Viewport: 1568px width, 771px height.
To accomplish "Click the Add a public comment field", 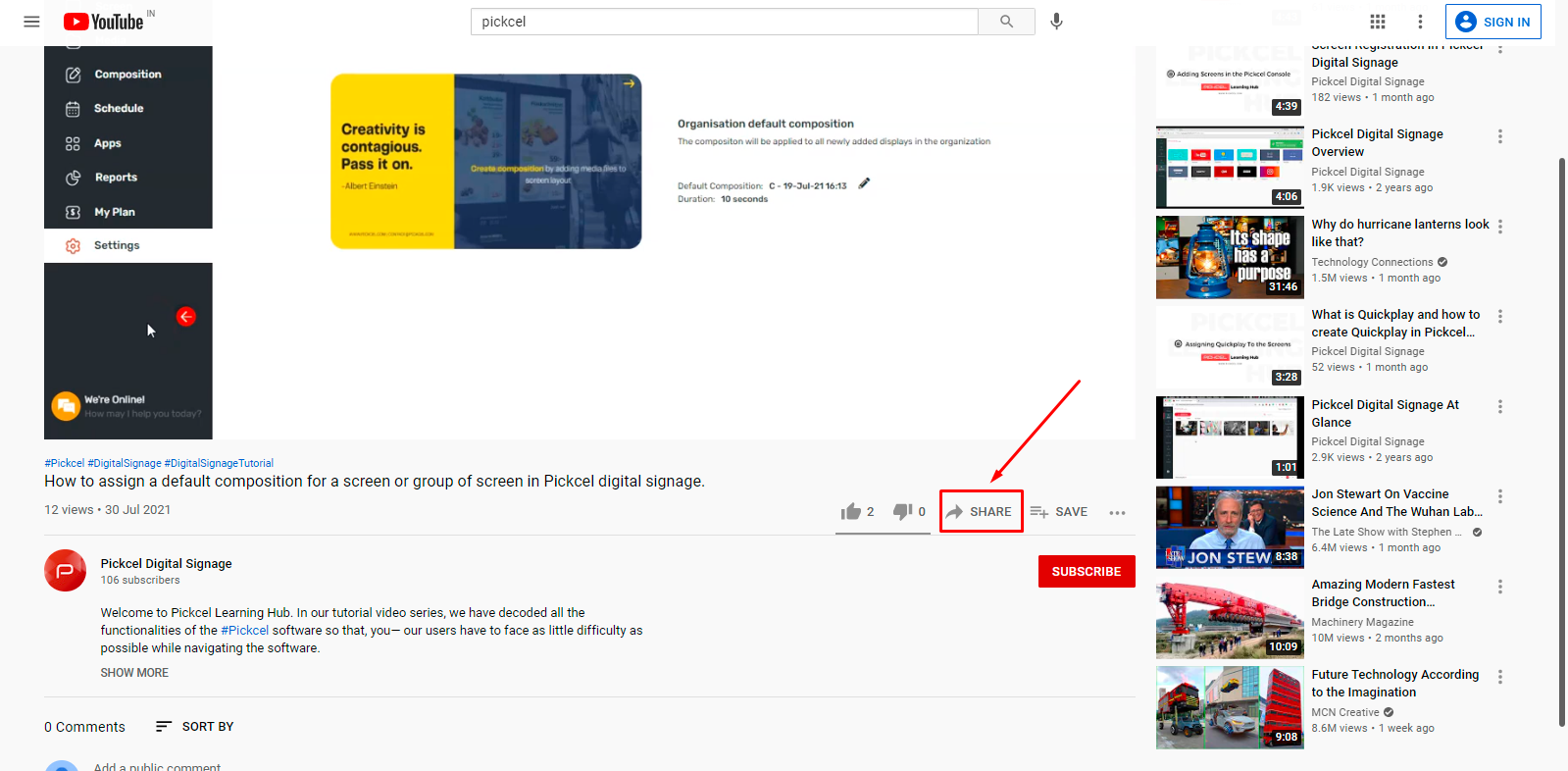I will [x=157, y=767].
